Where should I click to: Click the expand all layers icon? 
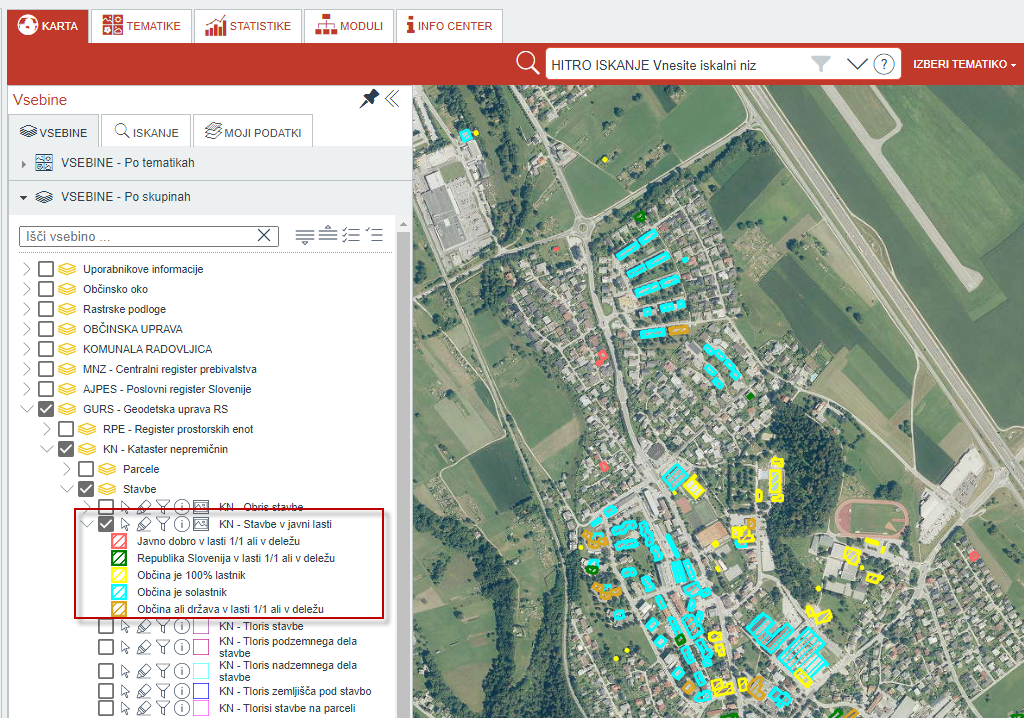pos(305,236)
